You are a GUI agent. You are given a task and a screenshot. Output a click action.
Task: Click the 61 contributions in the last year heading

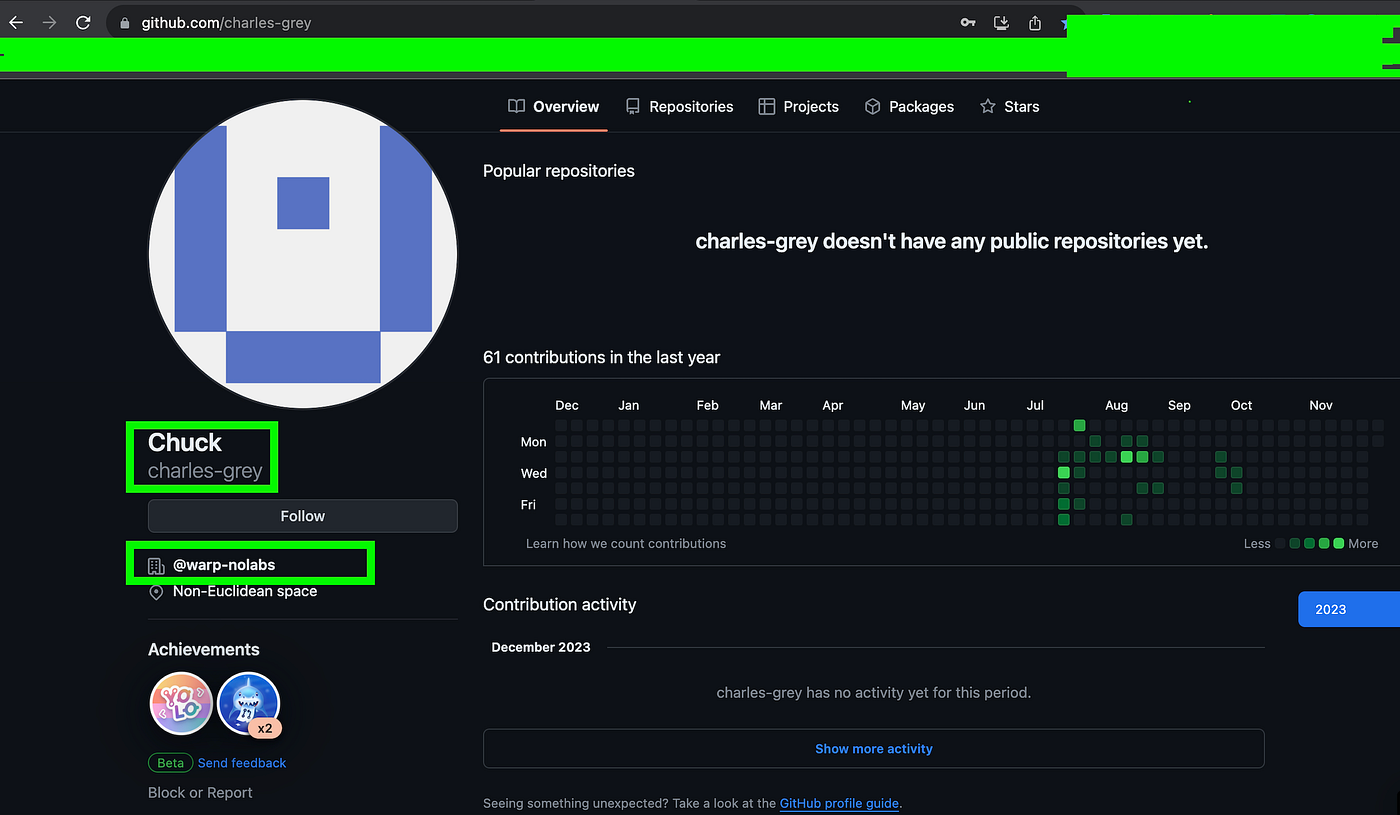pyautogui.click(x=602, y=358)
